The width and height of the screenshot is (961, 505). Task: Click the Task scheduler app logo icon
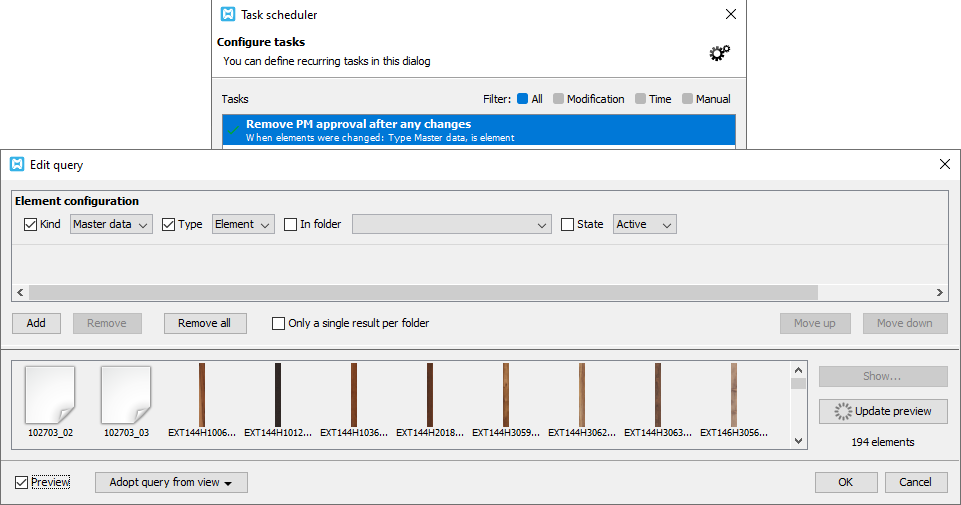(228, 14)
